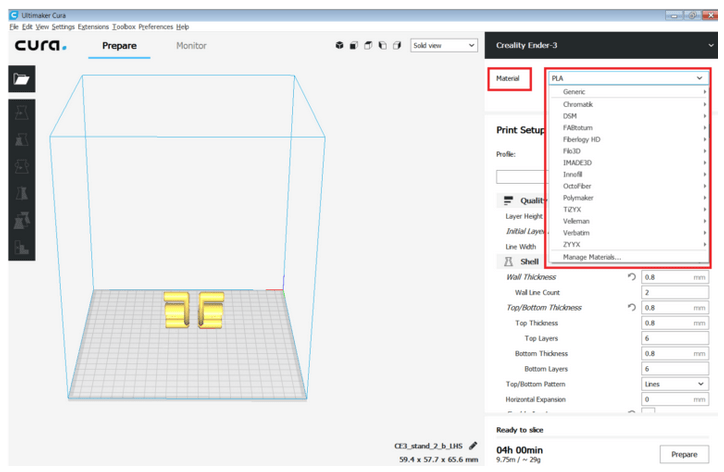This screenshot has height=472, width=724.
Task: Click the Bottom Layers value field
Action: pyautogui.click(x=675, y=369)
